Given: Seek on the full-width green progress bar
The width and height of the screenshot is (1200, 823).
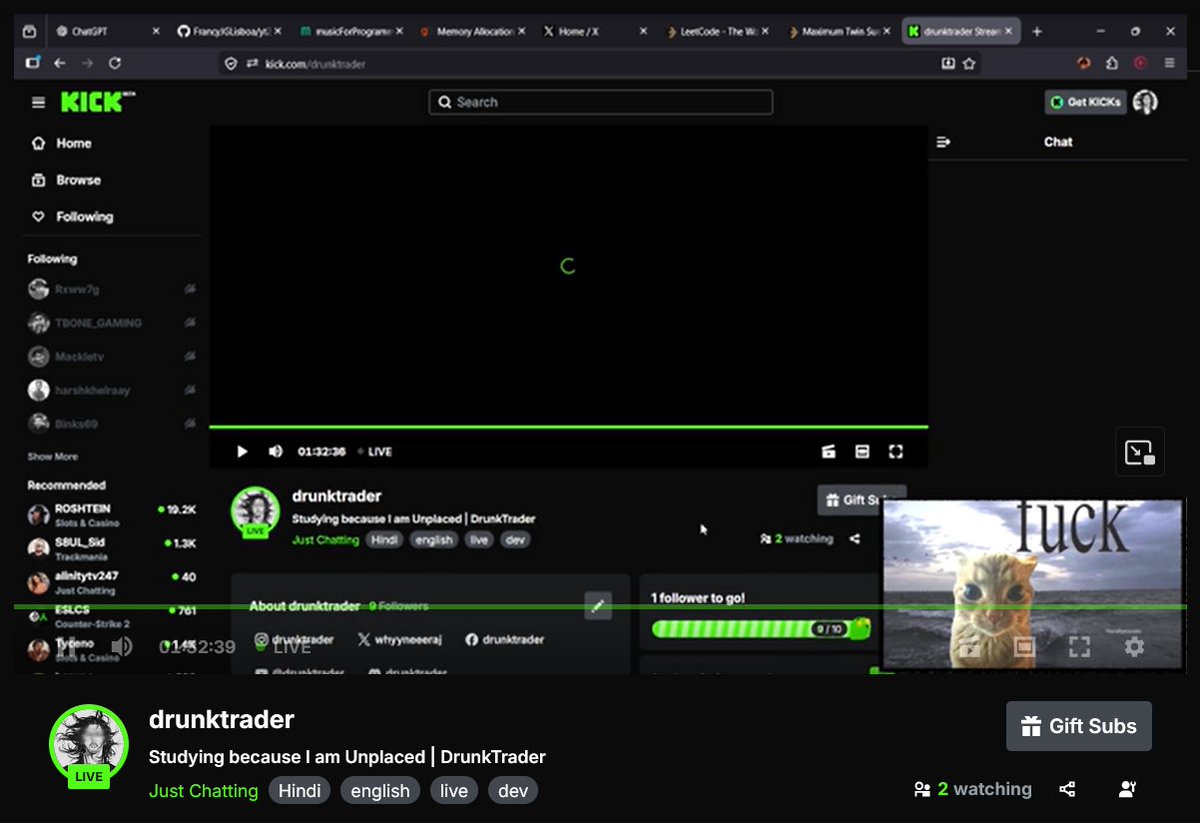Looking at the screenshot, I should 600,607.
